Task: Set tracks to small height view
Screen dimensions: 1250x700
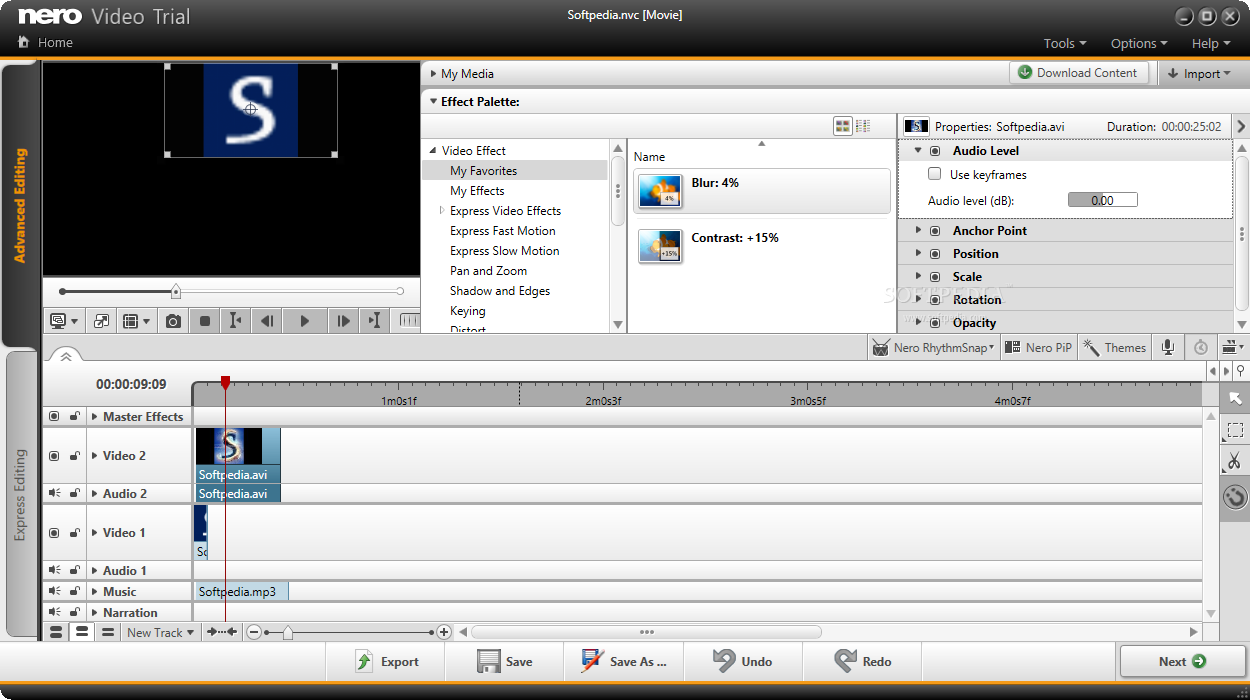Action: click(107, 632)
